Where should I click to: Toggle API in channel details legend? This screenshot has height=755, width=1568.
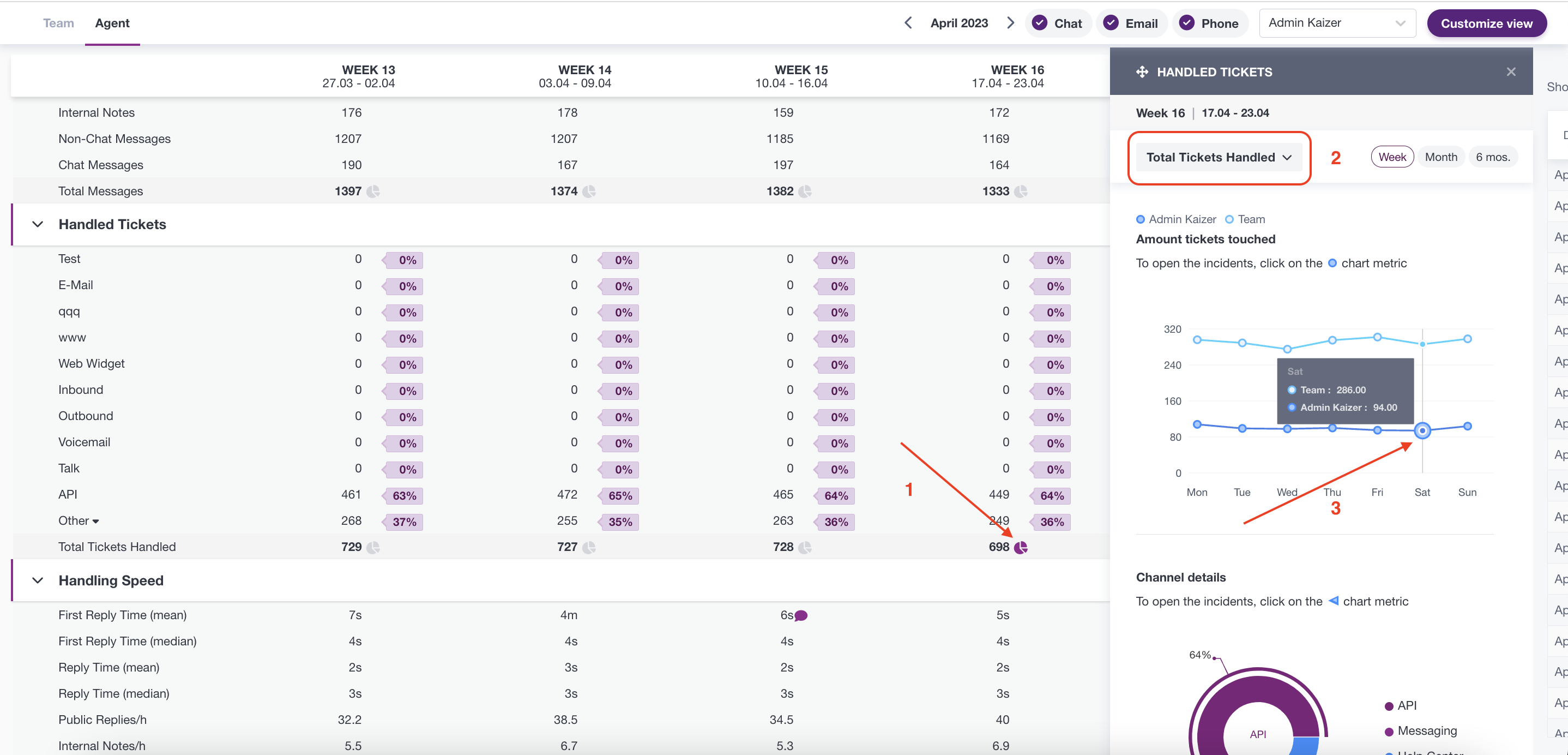[1401, 706]
